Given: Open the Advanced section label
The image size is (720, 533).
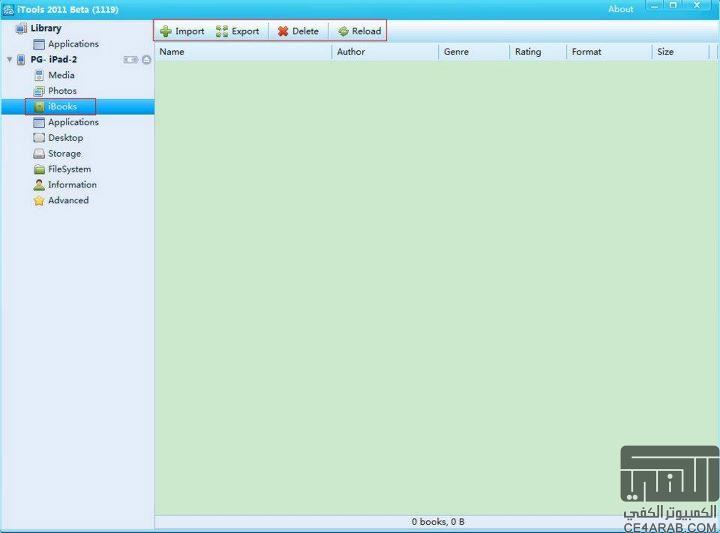Looking at the screenshot, I should [68, 201].
